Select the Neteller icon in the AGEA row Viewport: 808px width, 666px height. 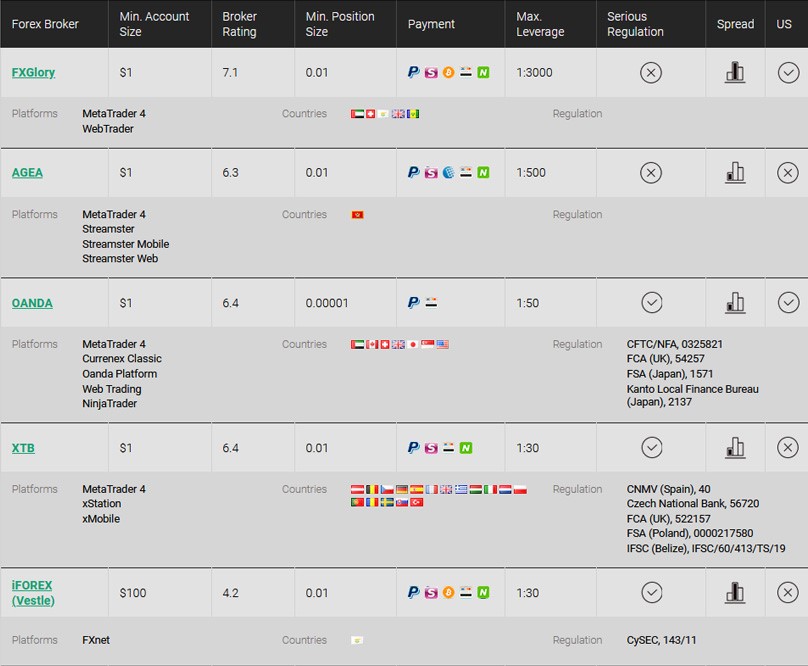click(x=483, y=173)
